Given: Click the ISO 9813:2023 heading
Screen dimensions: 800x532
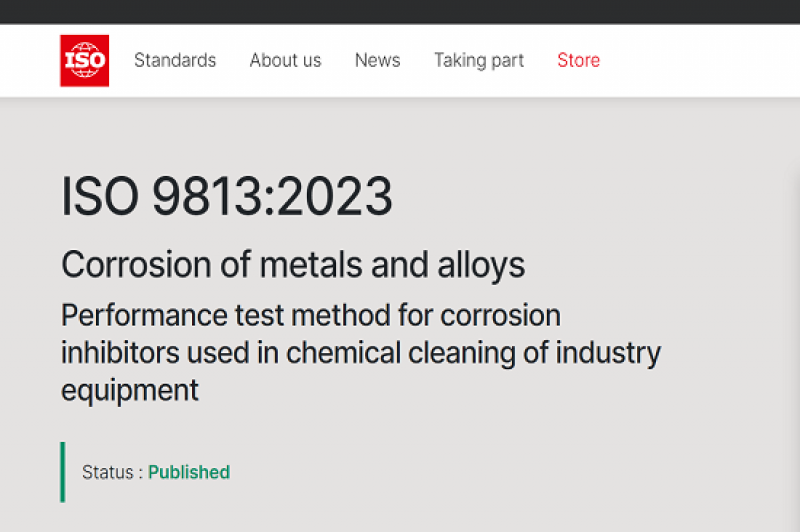Looking at the screenshot, I should click(x=227, y=197).
